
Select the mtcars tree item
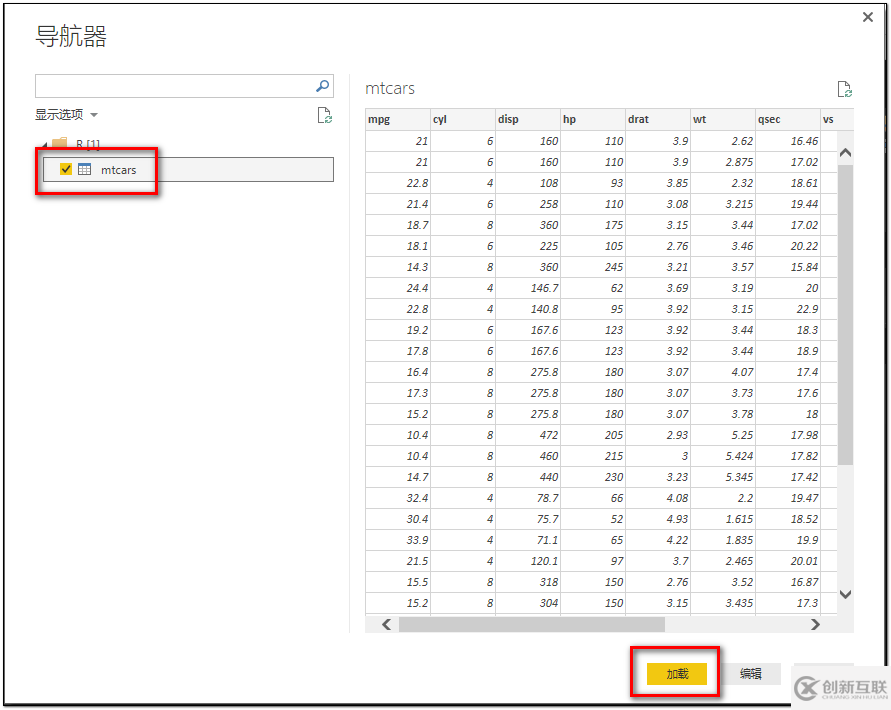(x=188, y=169)
